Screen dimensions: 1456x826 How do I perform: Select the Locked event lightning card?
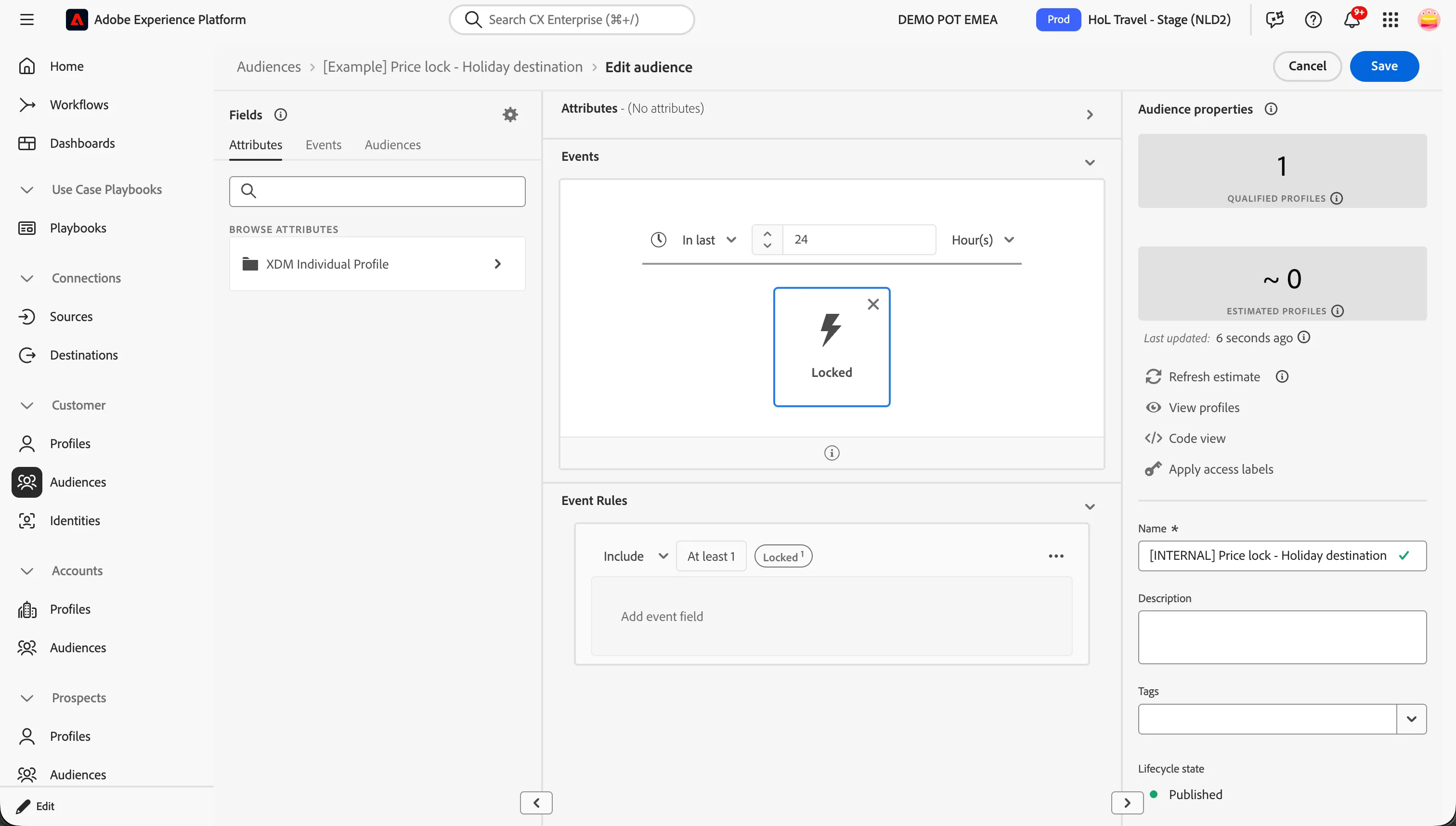pyautogui.click(x=831, y=347)
